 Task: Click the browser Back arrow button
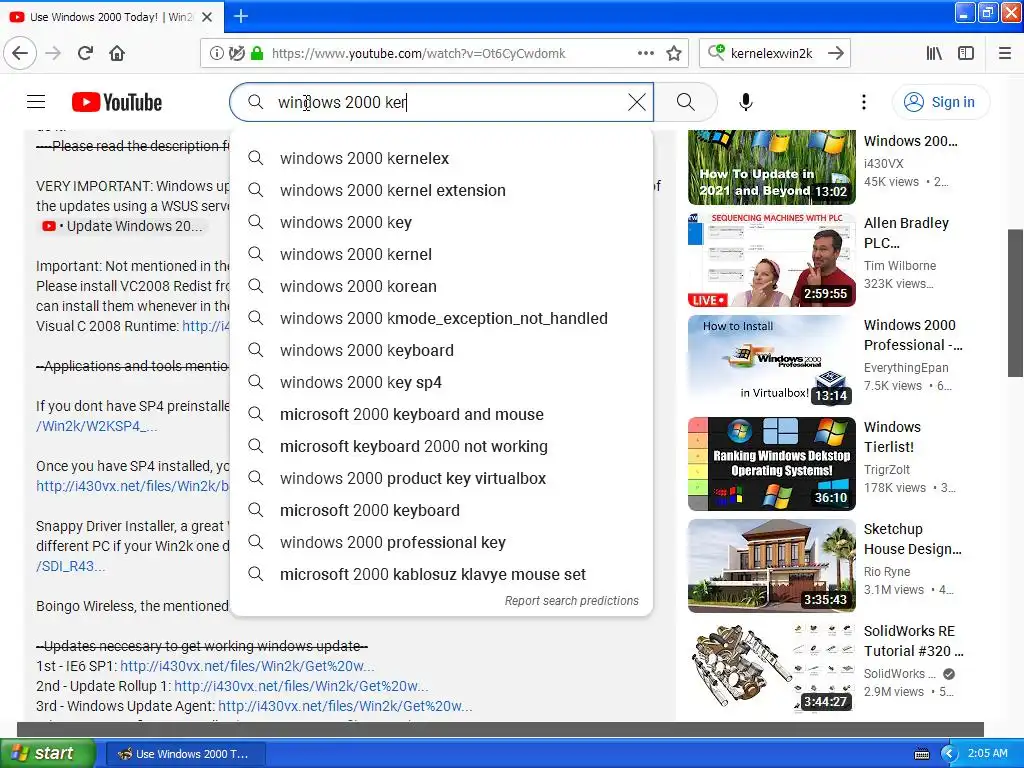pos(20,53)
